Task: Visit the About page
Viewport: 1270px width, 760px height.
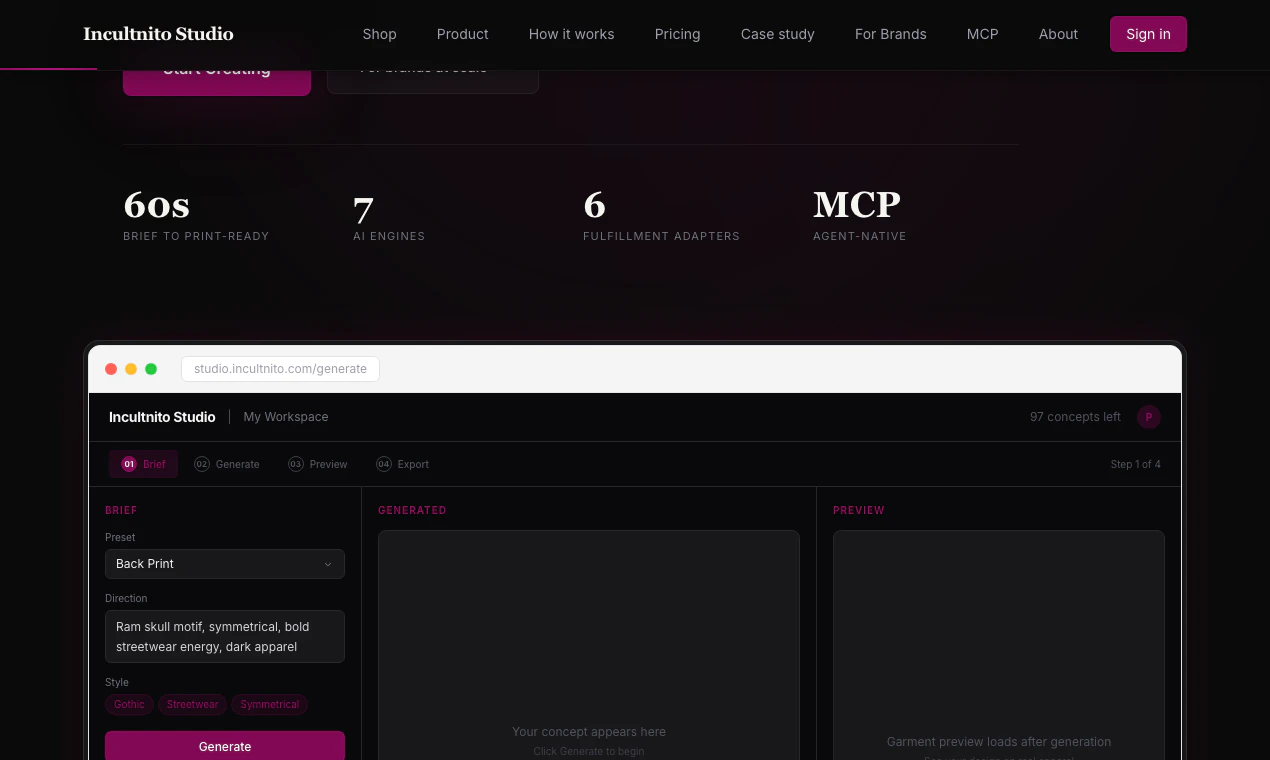Action: point(1058,34)
